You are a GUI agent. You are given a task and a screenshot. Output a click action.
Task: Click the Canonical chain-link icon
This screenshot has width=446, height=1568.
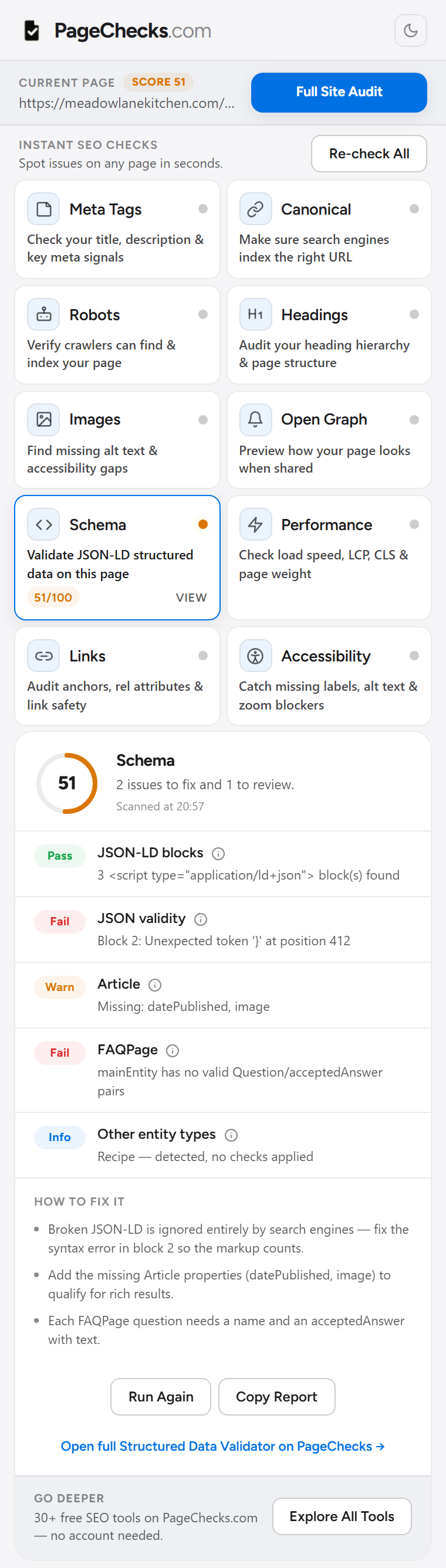click(255, 209)
